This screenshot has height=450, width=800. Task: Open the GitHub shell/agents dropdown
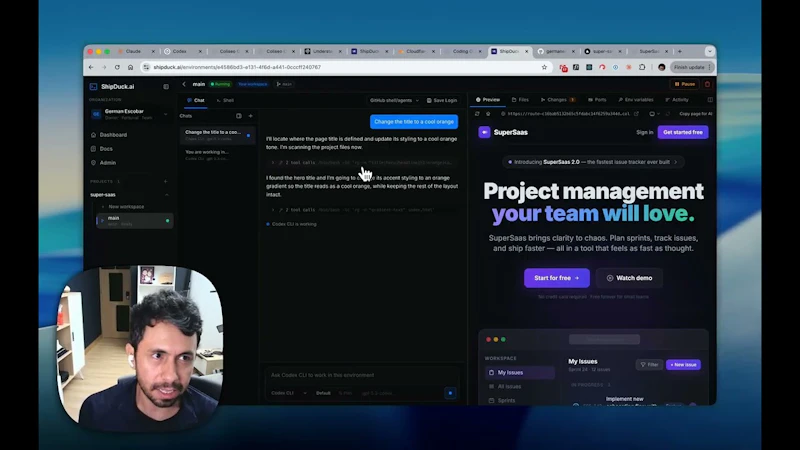click(394, 101)
